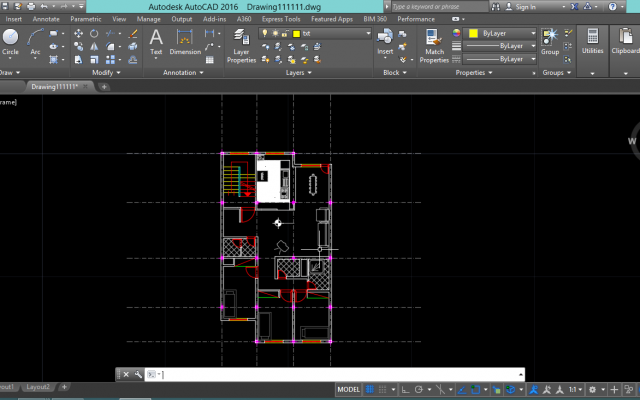Activate the Erase tool
This screenshot has height=400, width=640.
pos(133,33)
